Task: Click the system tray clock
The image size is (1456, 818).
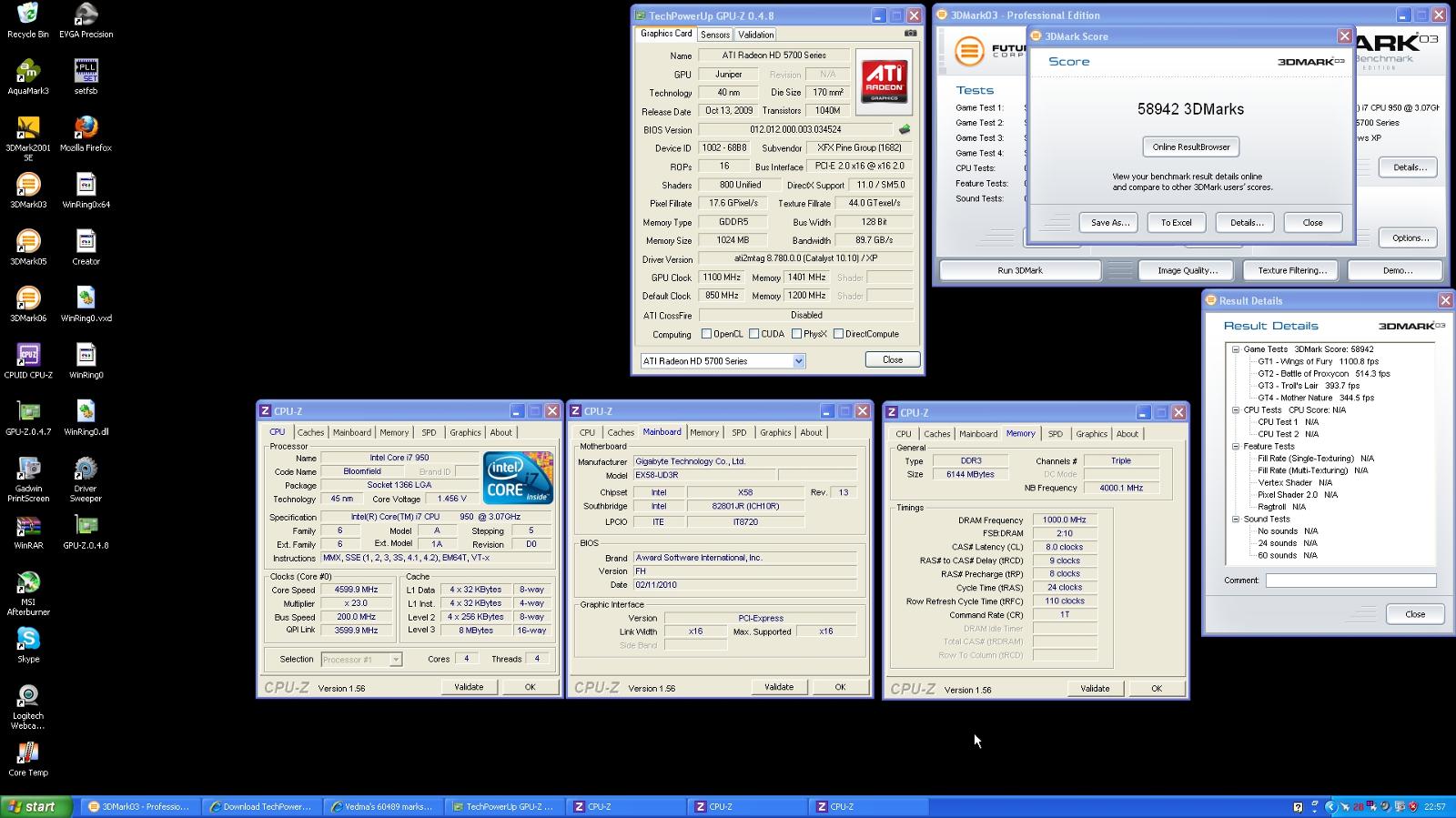Action: tap(1435, 807)
